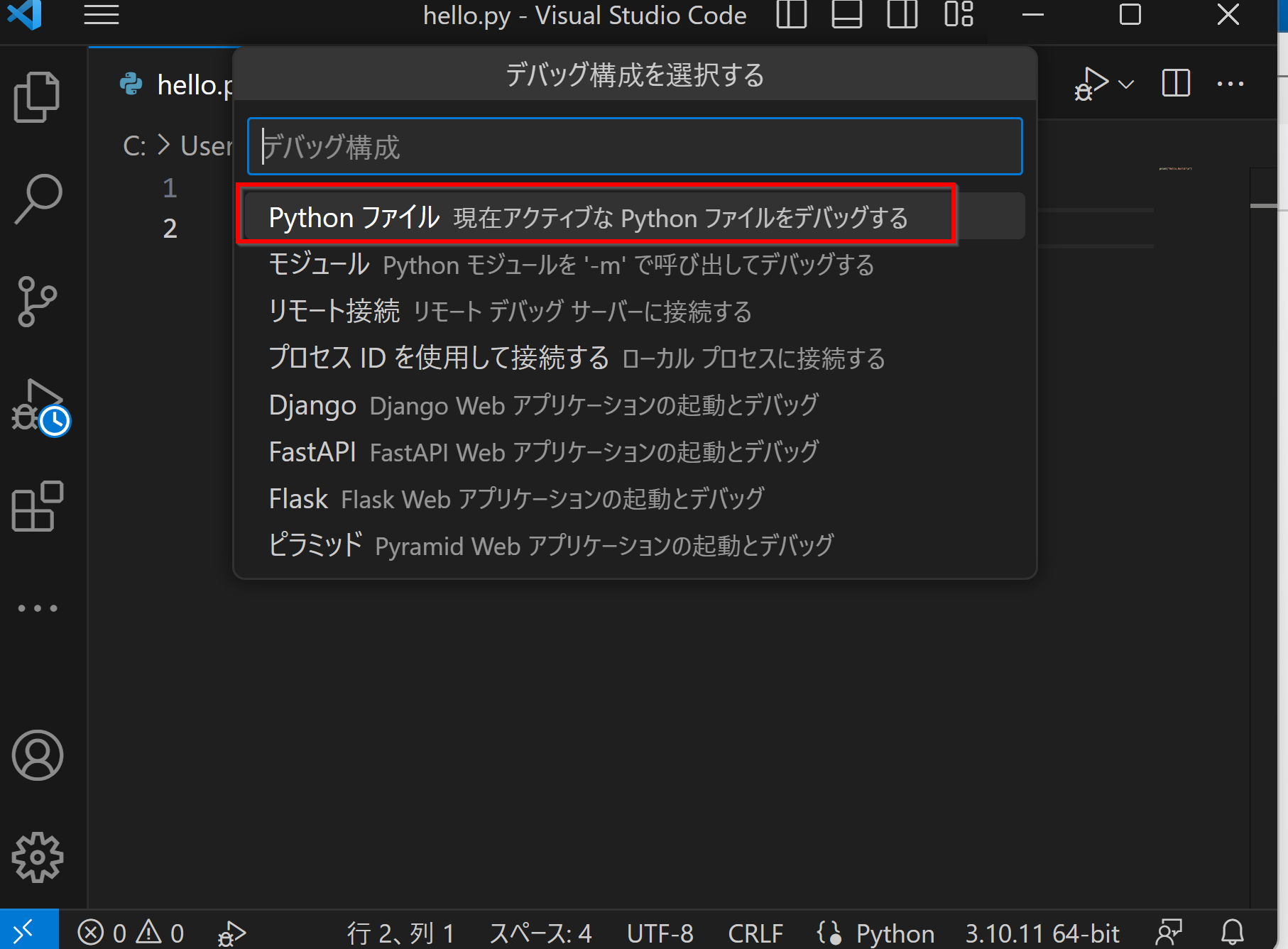The height and width of the screenshot is (949, 1288).
Task: Click the C: breadcrumb segment
Action: point(134,146)
